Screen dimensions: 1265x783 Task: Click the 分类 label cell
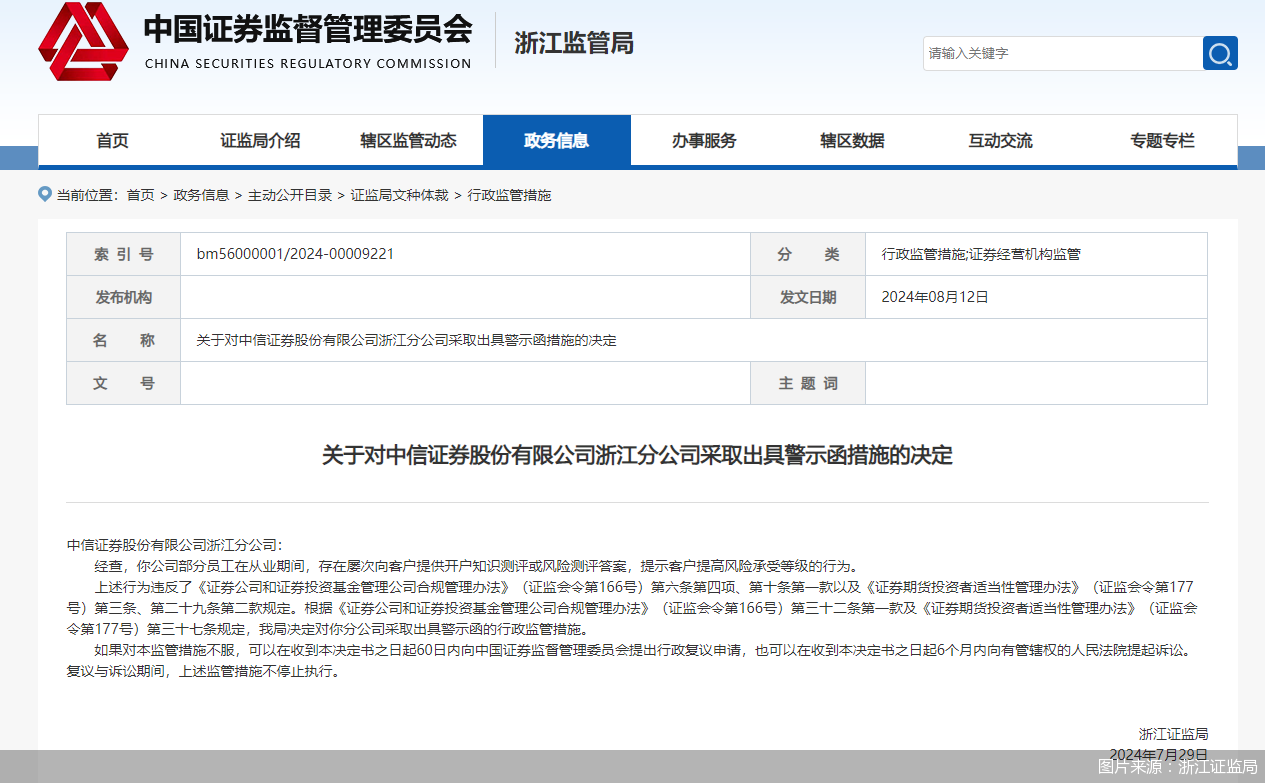pyautogui.click(x=808, y=254)
